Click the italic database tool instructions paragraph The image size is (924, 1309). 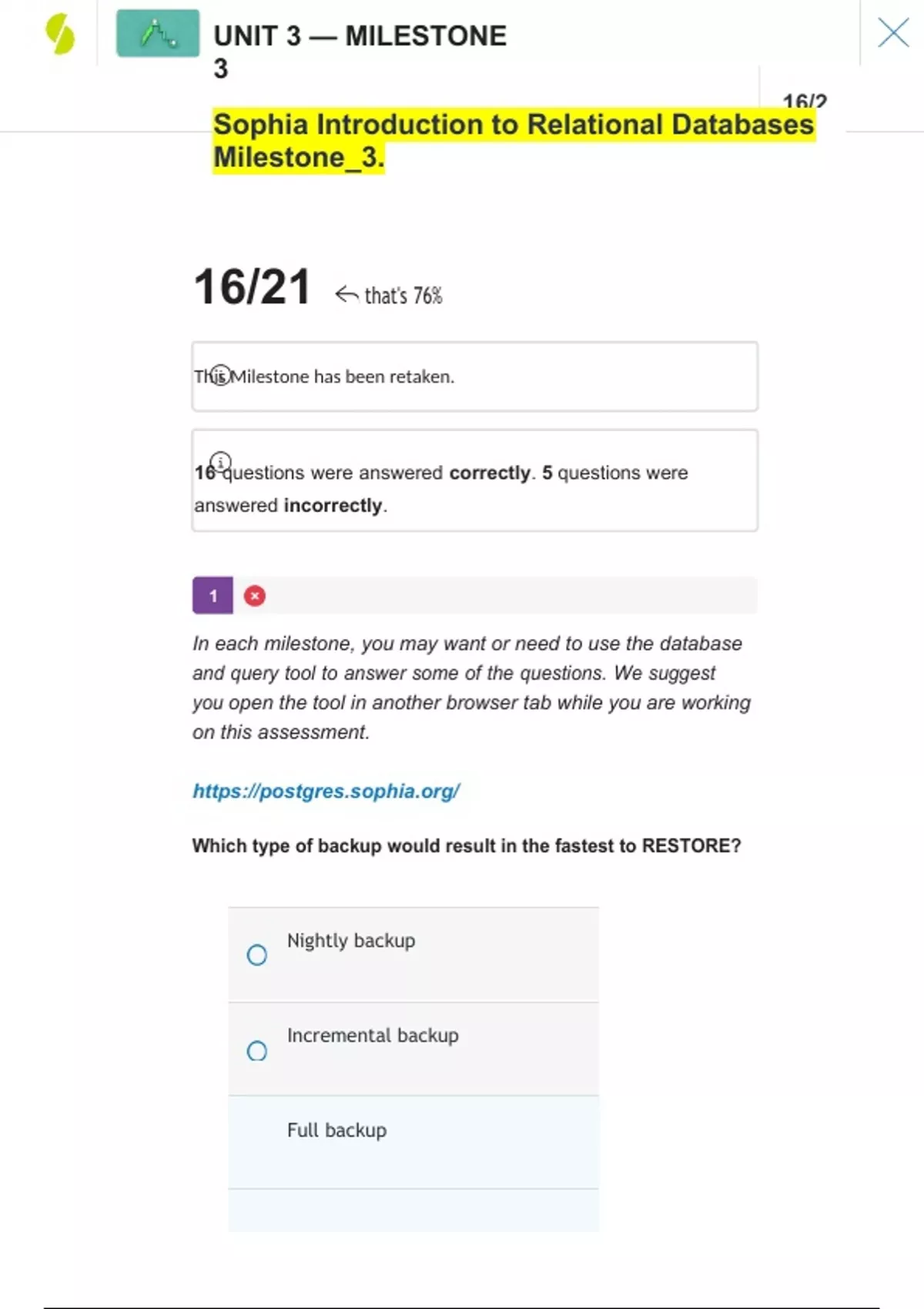[x=471, y=687]
